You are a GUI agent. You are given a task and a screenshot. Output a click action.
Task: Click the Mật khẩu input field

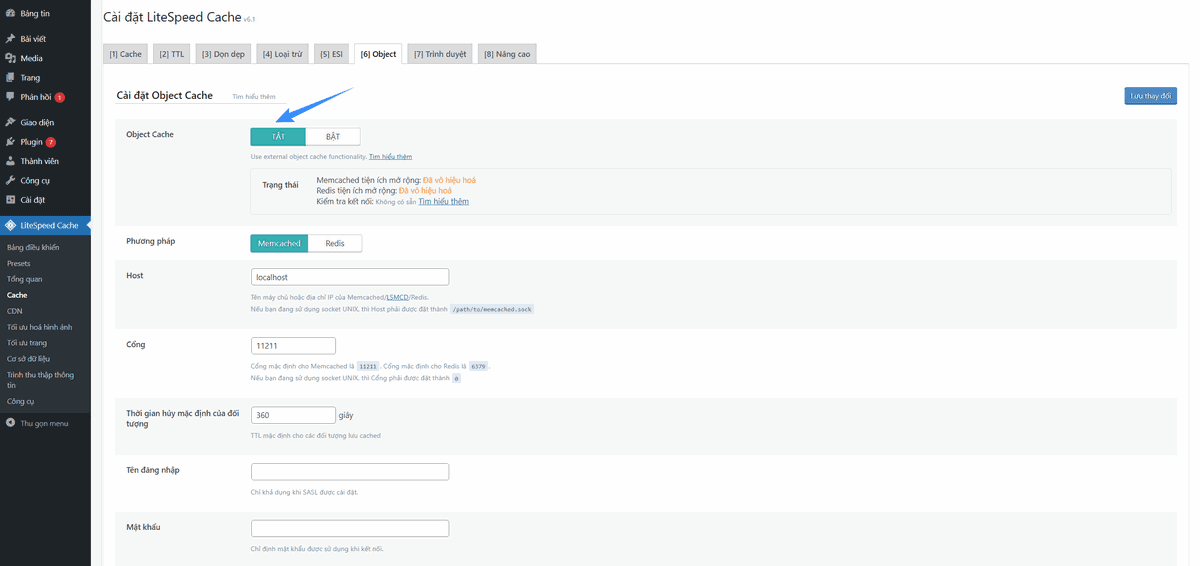tap(350, 528)
